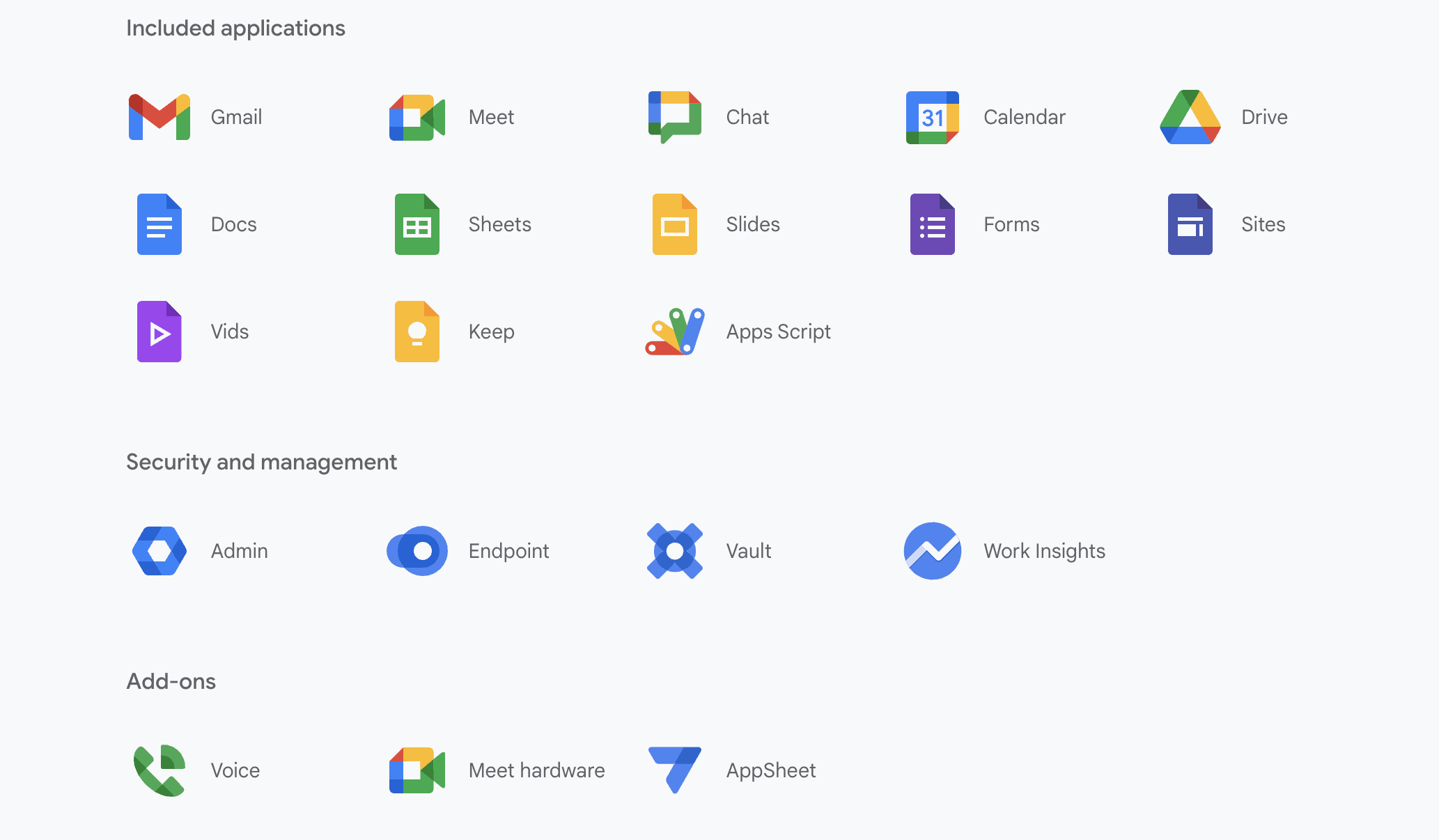
Task: Click the Voice label text
Action: 235,770
